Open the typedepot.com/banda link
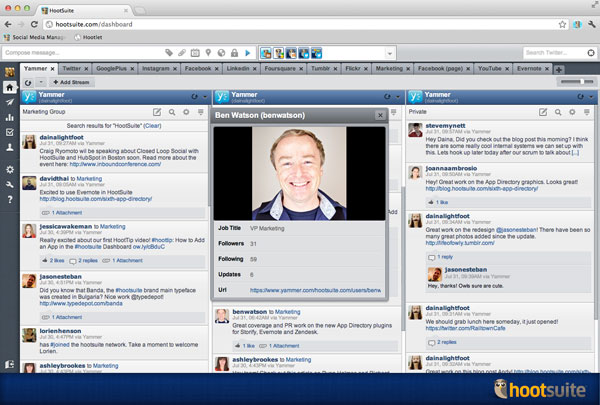Screen dimensions: 600x405 [x=81, y=304]
